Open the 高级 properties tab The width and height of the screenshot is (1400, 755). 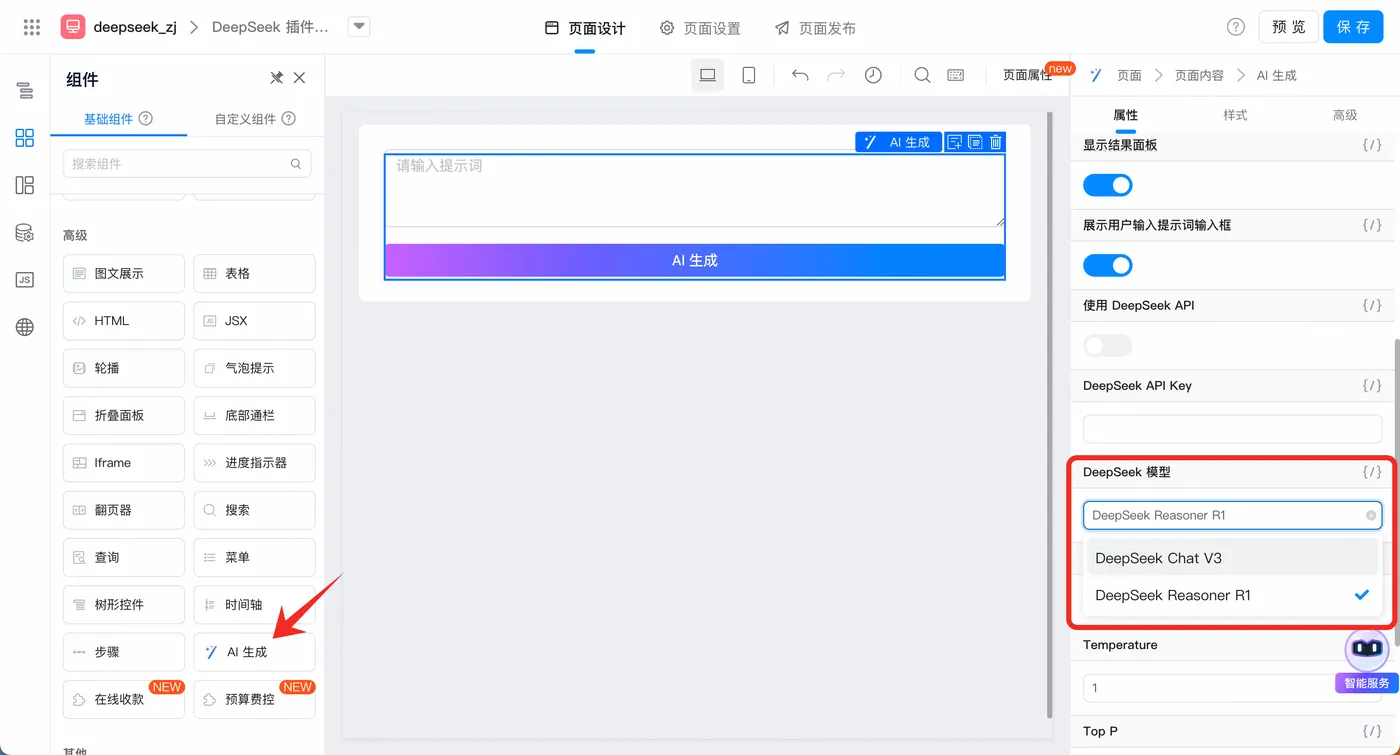click(1345, 115)
